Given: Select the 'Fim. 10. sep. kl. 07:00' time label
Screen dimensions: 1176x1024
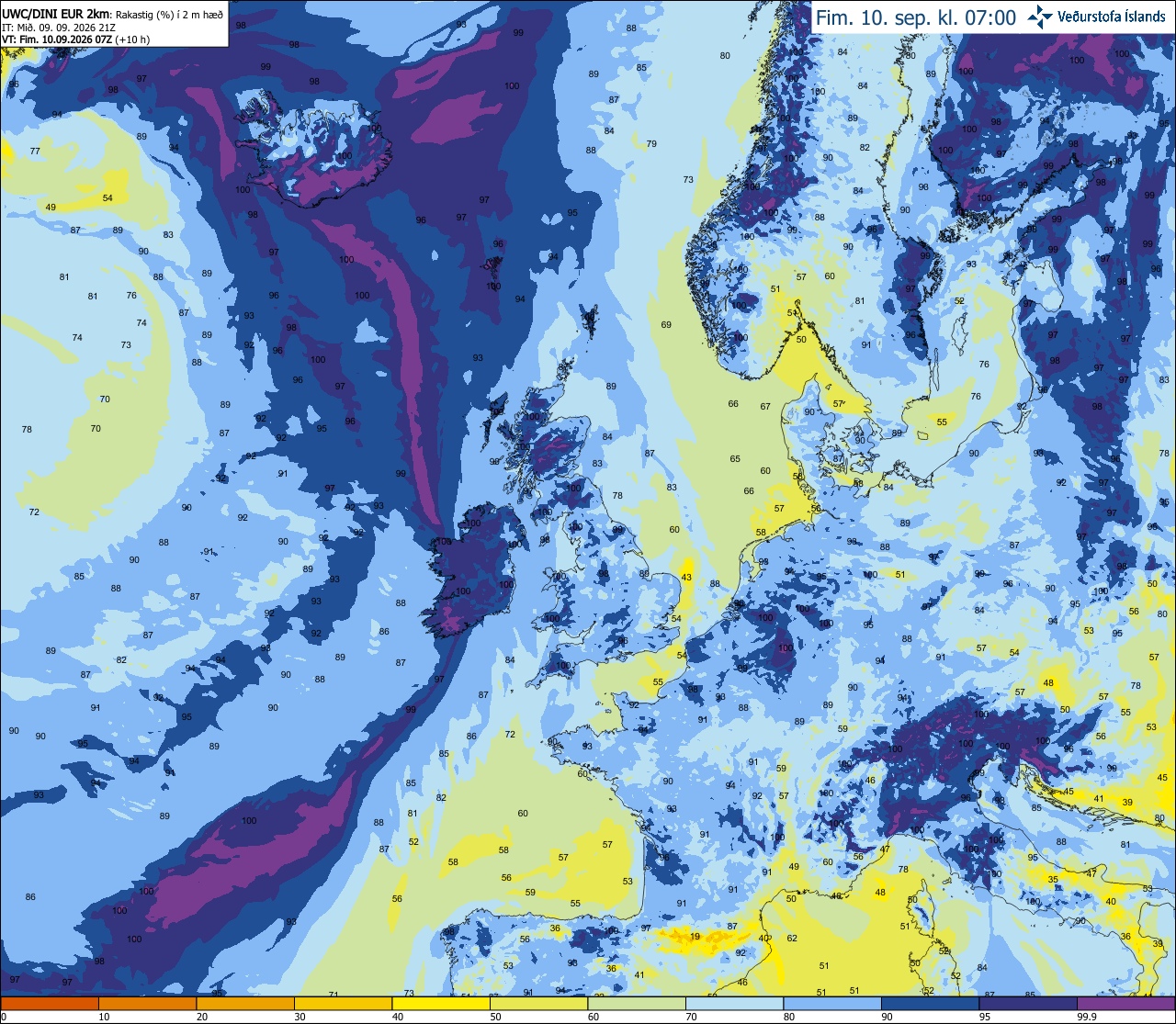Looking at the screenshot, I should [915, 17].
